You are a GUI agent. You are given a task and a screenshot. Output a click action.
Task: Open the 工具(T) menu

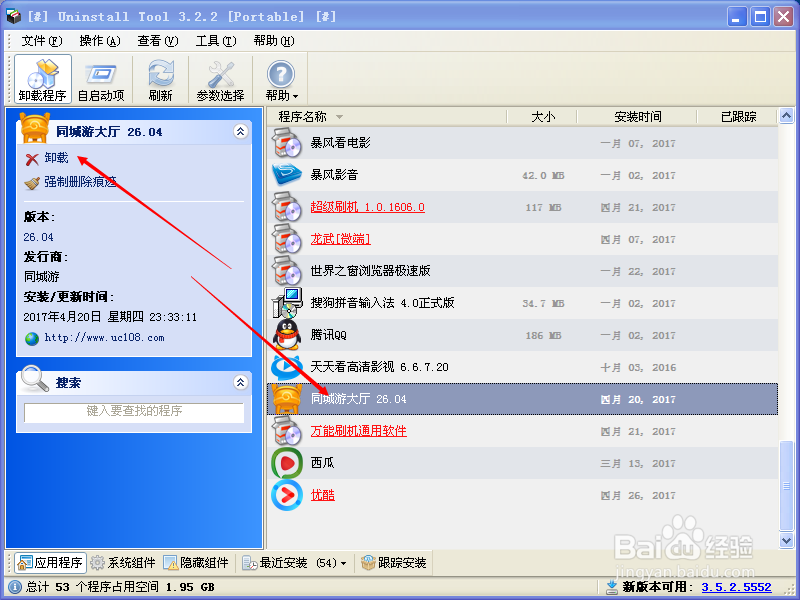[x=216, y=41]
